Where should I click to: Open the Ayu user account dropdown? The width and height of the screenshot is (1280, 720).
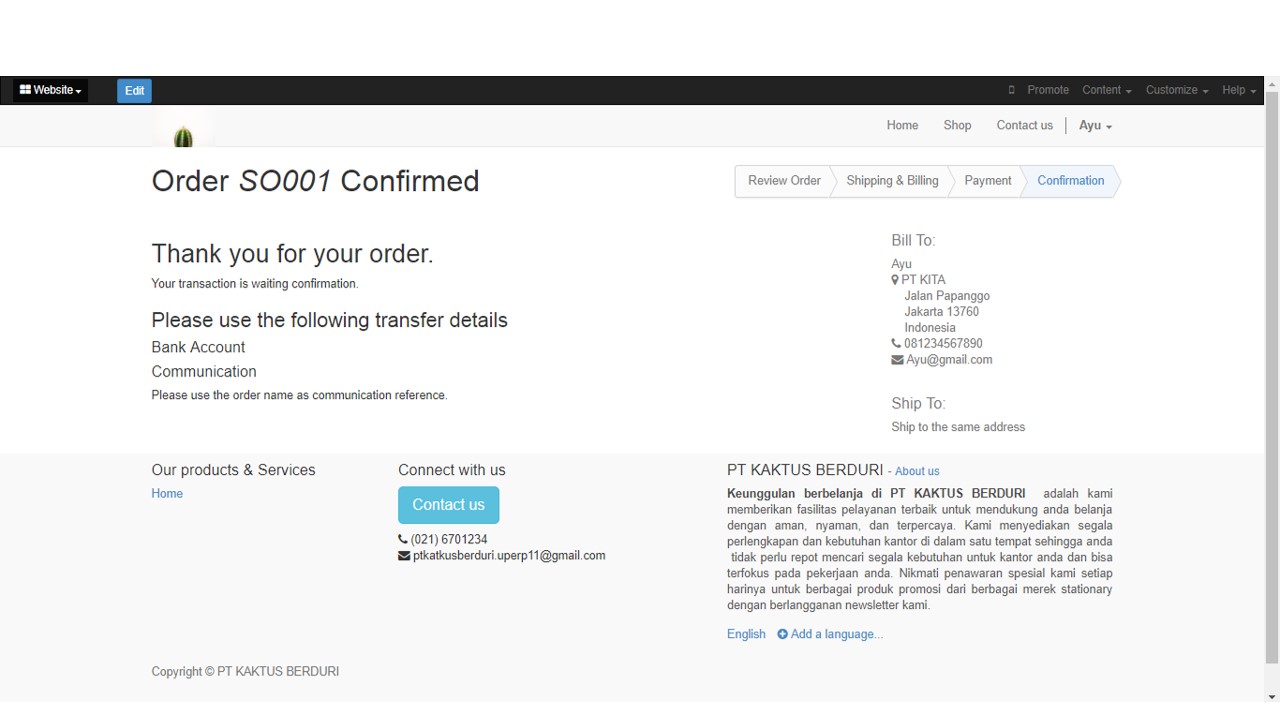coord(1095,126)
